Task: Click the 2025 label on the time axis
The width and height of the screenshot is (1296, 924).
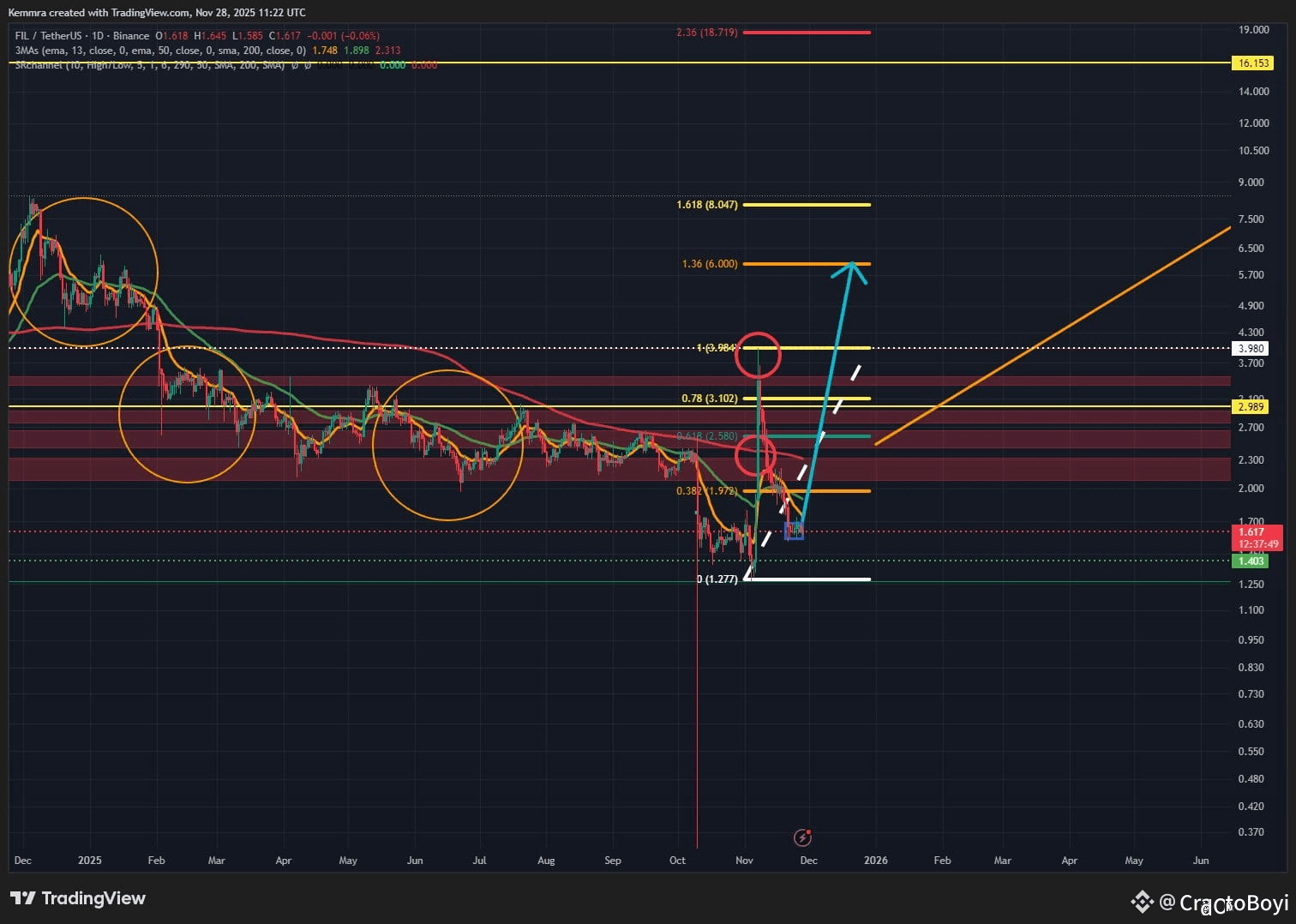Action: tap(89, 861)
